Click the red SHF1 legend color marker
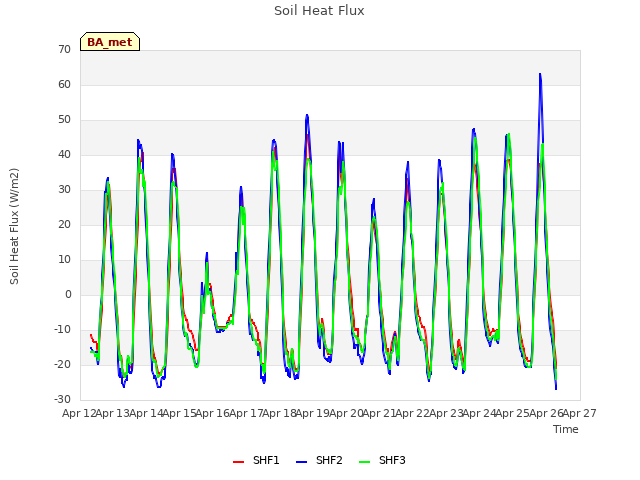 pos(238,462)
